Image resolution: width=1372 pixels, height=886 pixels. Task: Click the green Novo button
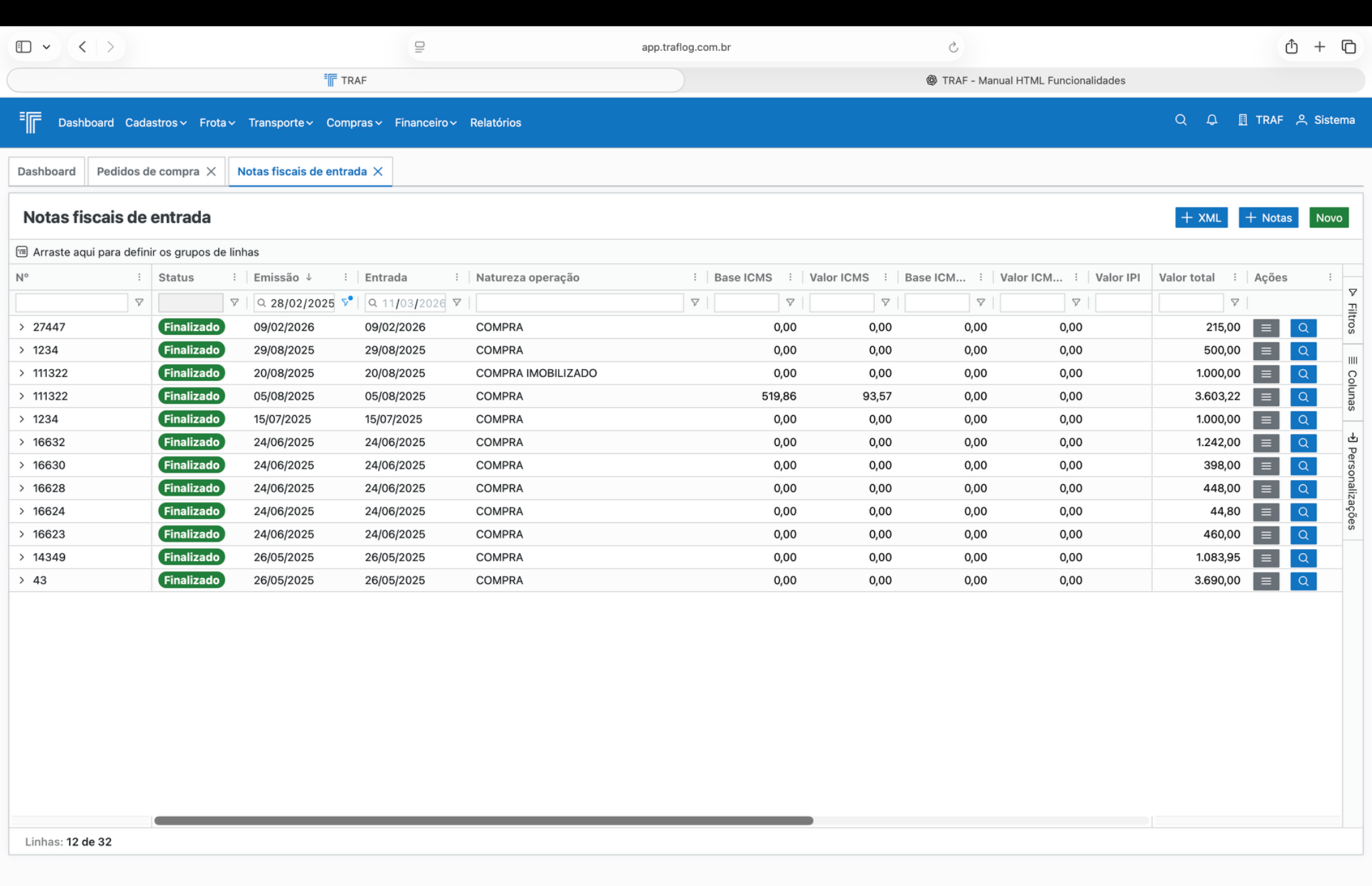[1328, 218]
